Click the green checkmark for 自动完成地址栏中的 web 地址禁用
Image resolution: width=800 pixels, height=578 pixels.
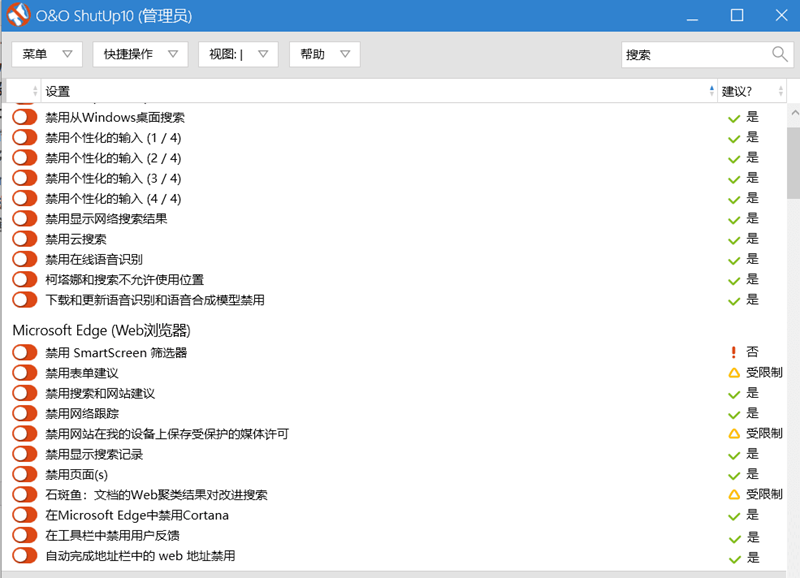[x=734, y=559]
